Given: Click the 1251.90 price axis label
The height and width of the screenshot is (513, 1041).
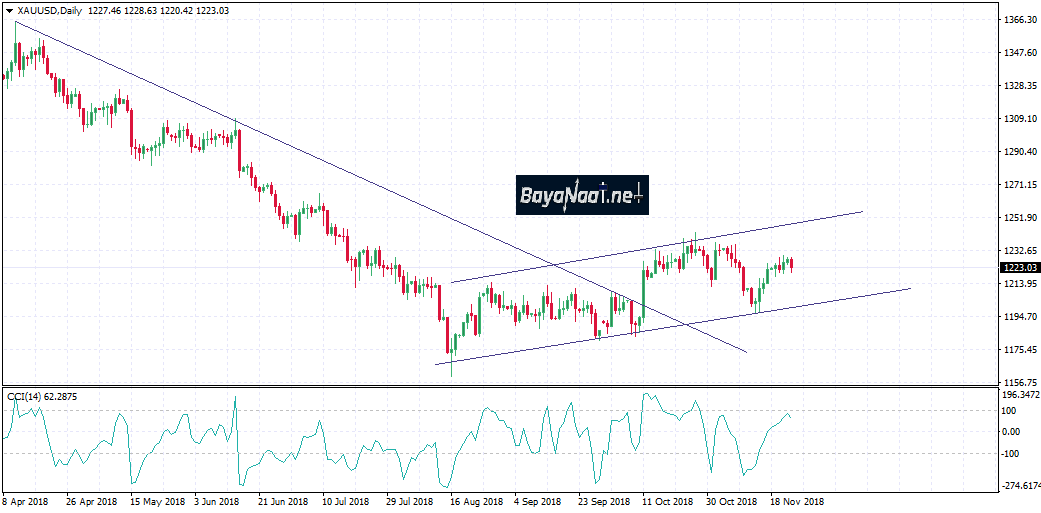Looking at the screenshot, I should coord(1017,218).
